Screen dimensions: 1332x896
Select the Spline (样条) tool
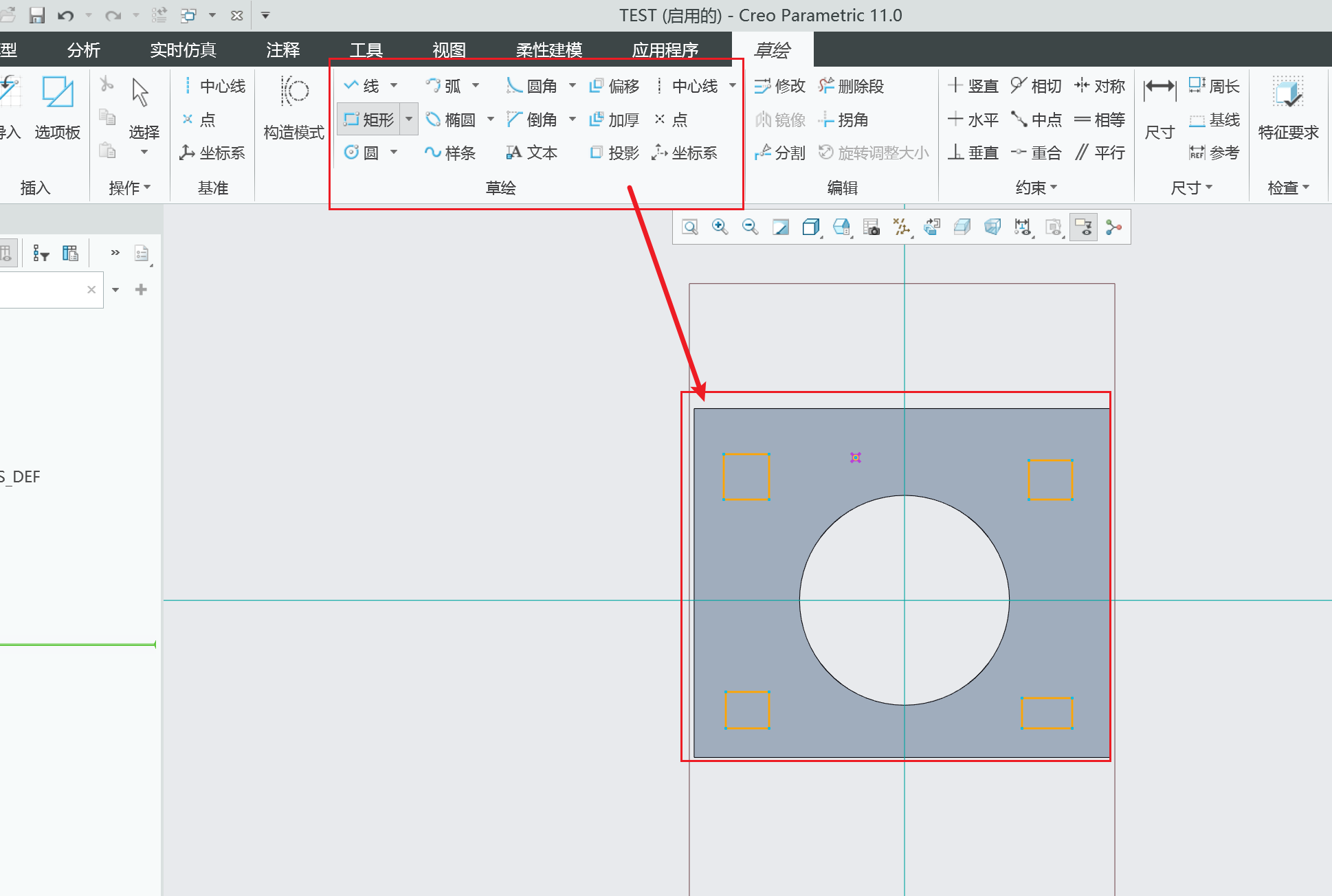click(x=450, y=153)
